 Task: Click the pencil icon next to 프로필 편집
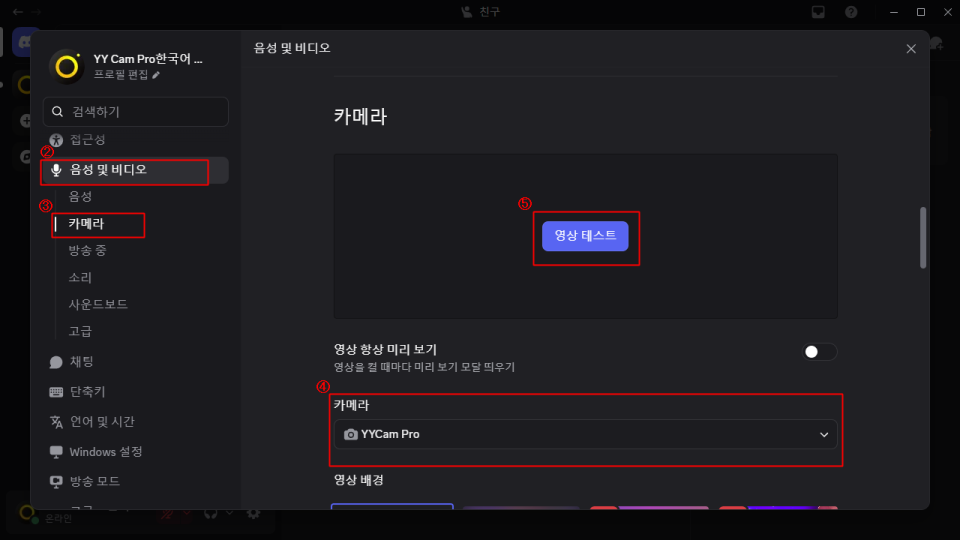156,76
